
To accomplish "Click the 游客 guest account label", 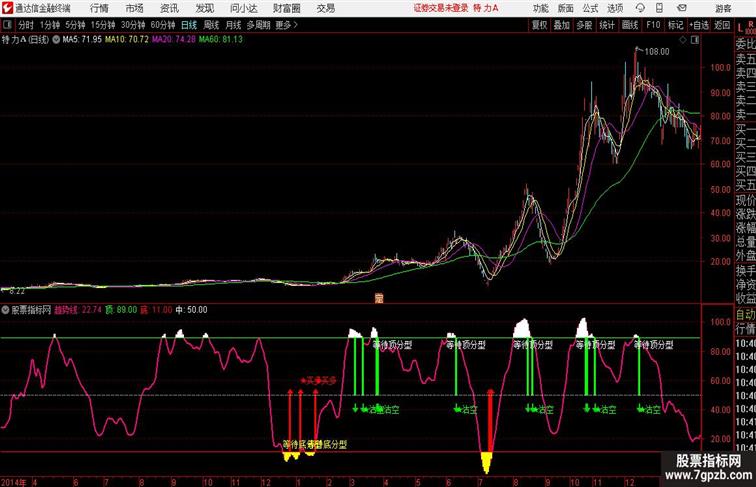I will coord(723,8).
